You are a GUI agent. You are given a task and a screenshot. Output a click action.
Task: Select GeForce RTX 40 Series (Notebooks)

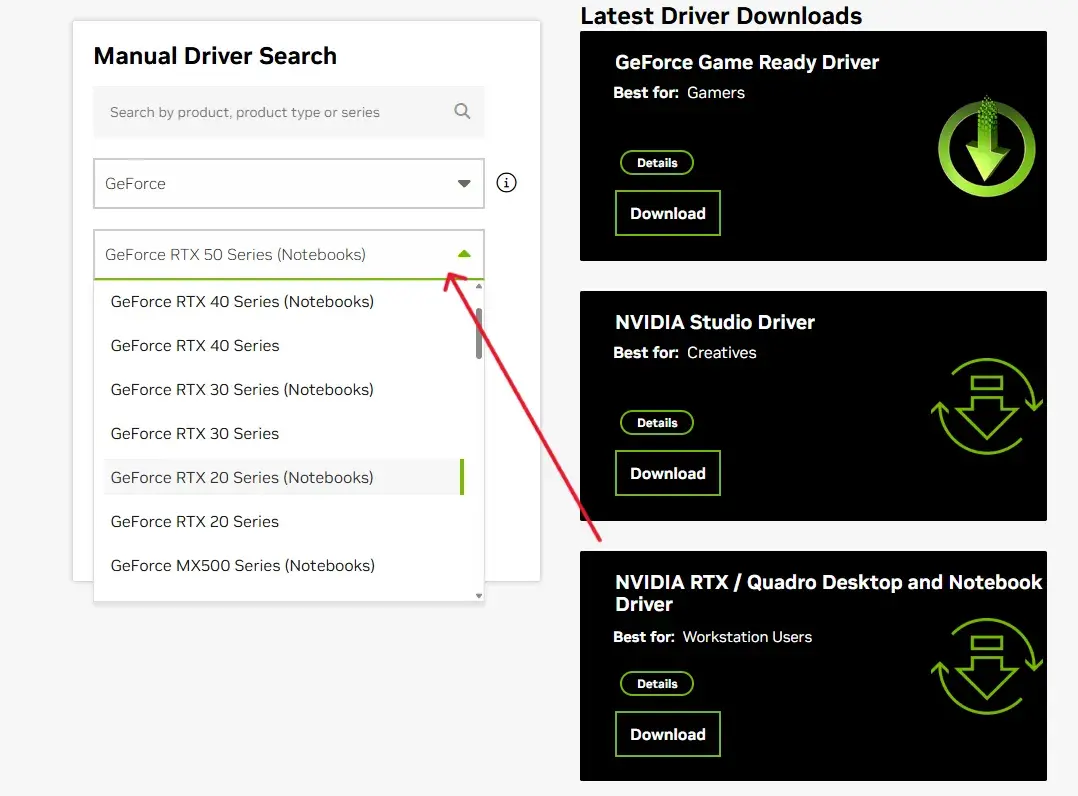point(242,301)
